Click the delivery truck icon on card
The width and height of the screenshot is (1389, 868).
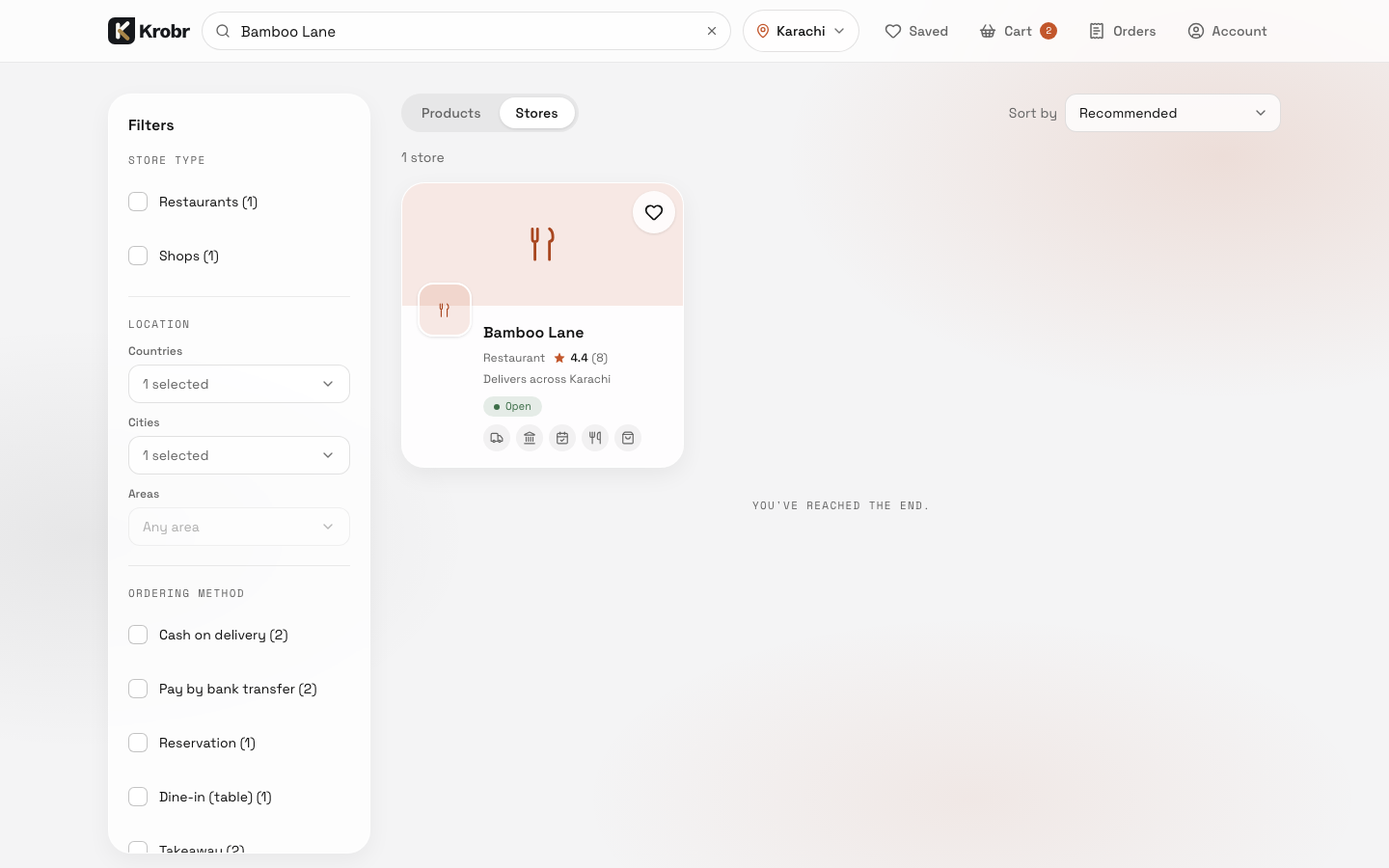point(497,438)
